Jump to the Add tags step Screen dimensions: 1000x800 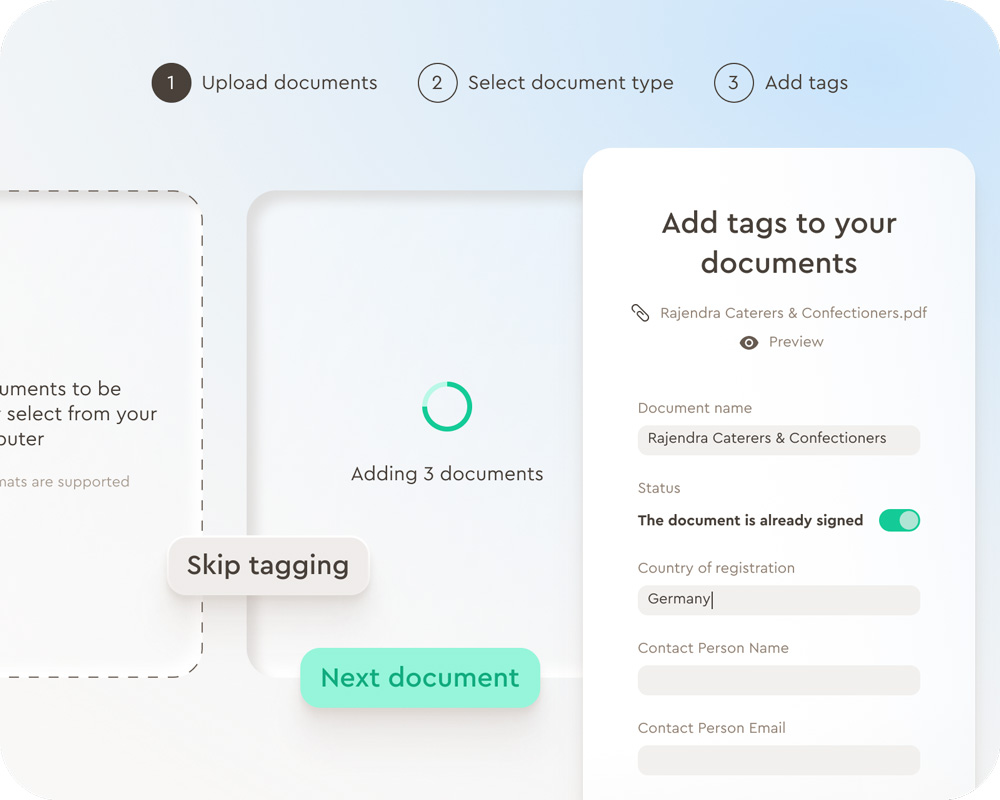[806, 83]
